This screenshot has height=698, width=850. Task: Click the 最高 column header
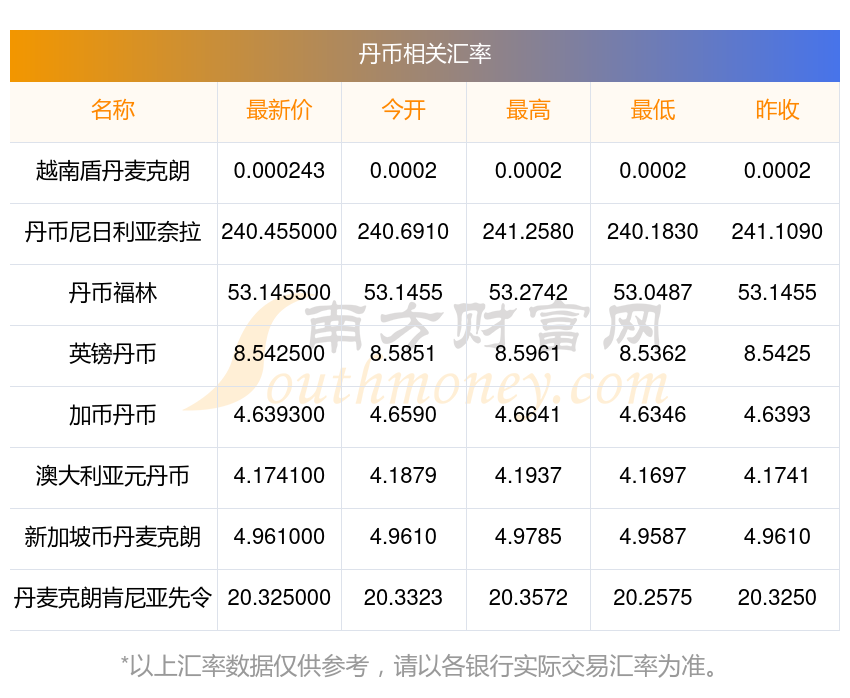coord(528,110)
